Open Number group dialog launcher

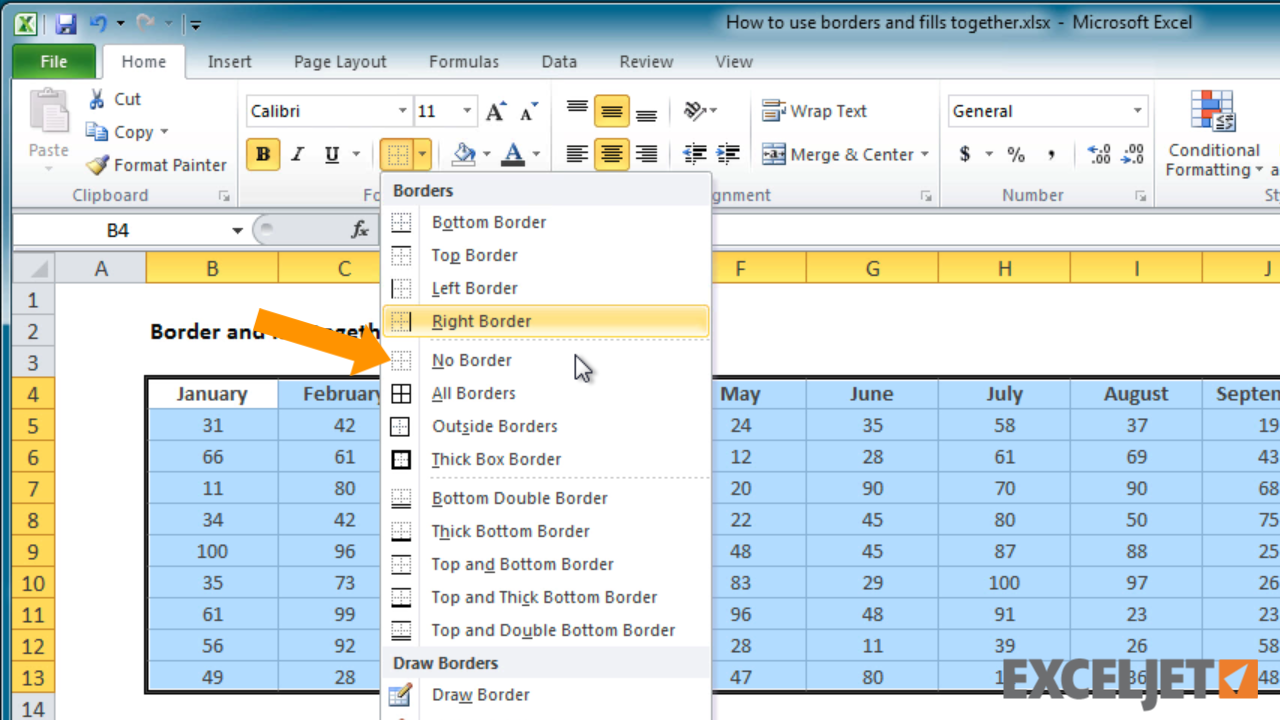[x=1140, y=196]
